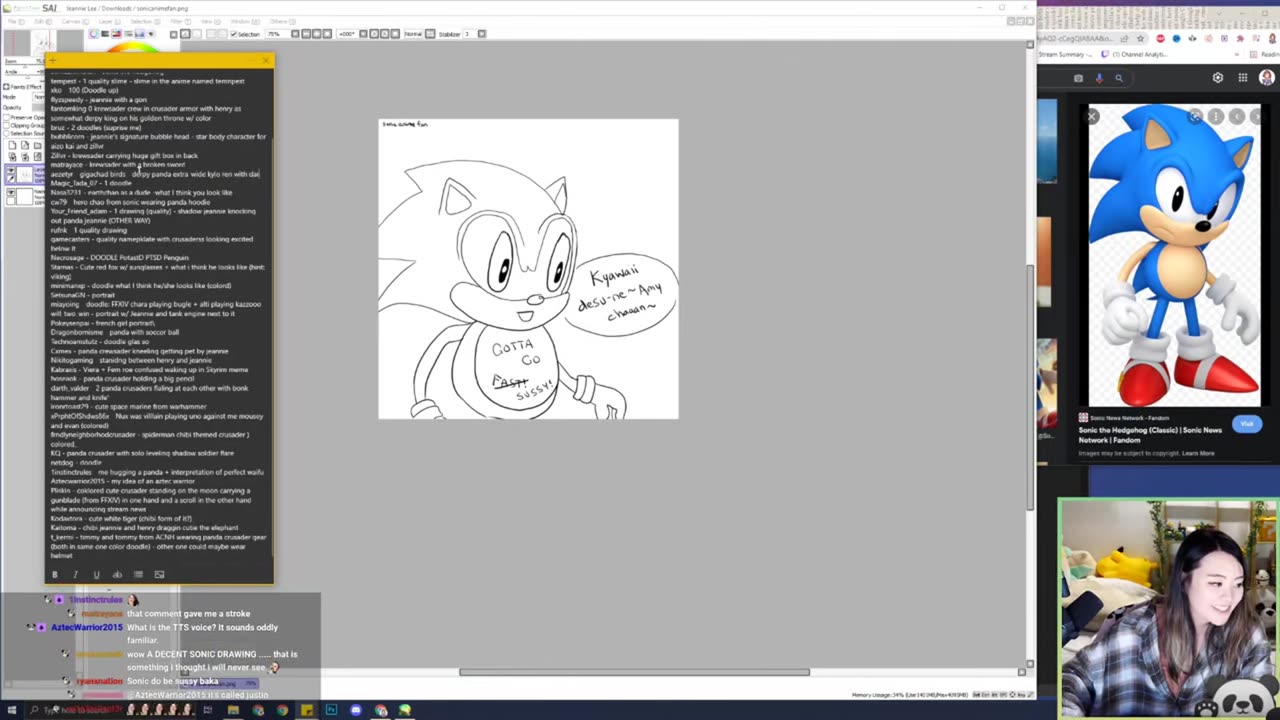Image resolution: width=1280 pixels, height=720 pixels.
Task: Share this page from address bar
Action: click(x=1124, y=39)
